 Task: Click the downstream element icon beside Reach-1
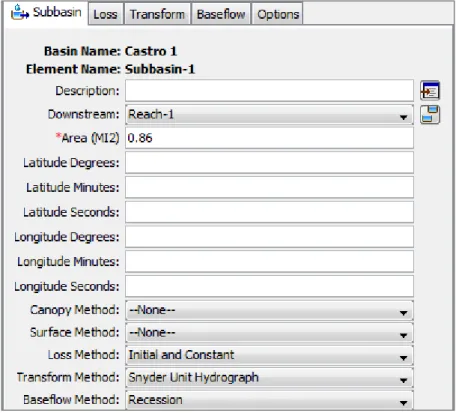tap(430, 115)
